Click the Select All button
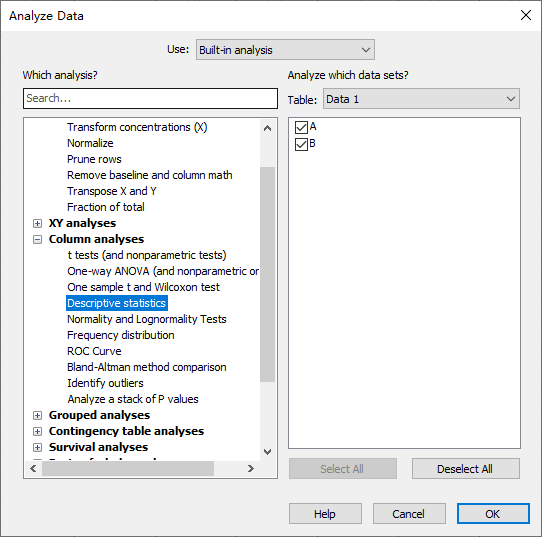 (x=343, y=469)
